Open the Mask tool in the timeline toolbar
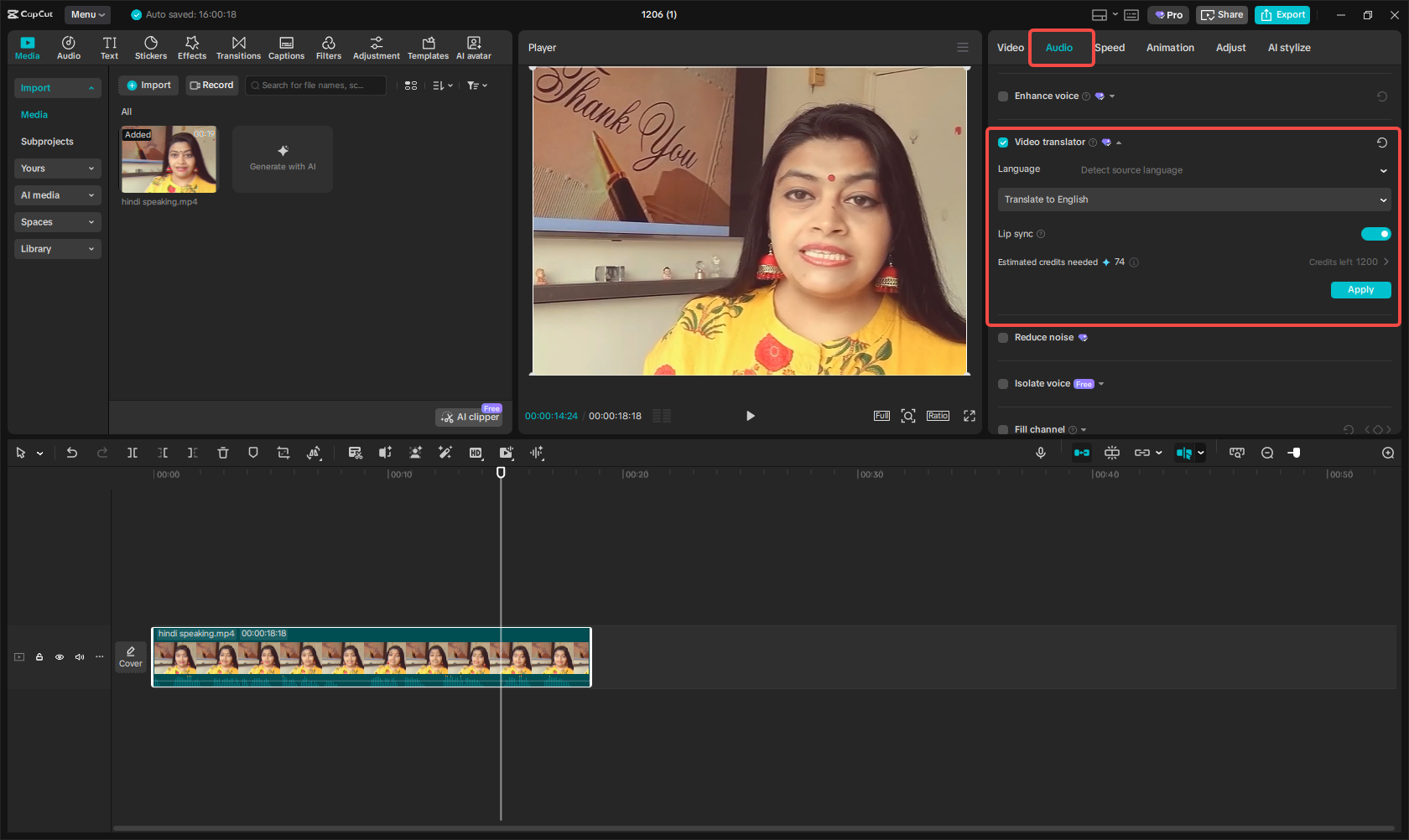Viewport: 1409px width, 840px height. click(252, 453)
